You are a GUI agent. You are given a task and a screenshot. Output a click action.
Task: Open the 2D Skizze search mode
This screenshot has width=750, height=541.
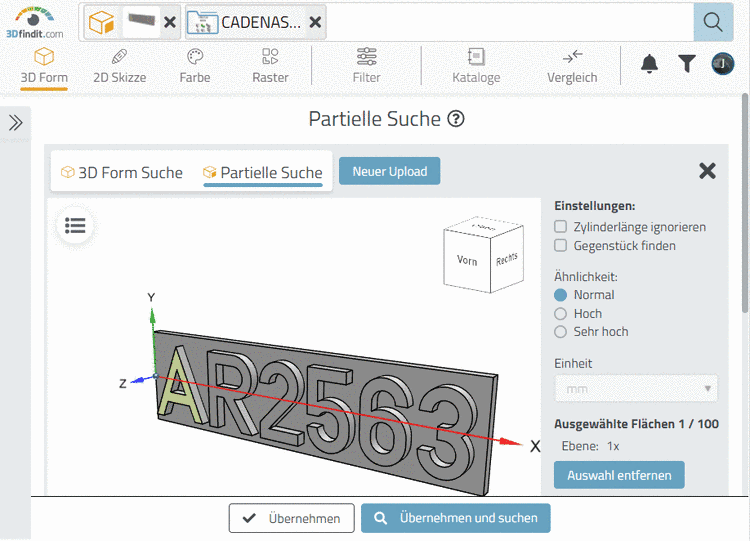pyautogui.click(x=120, y=66)
